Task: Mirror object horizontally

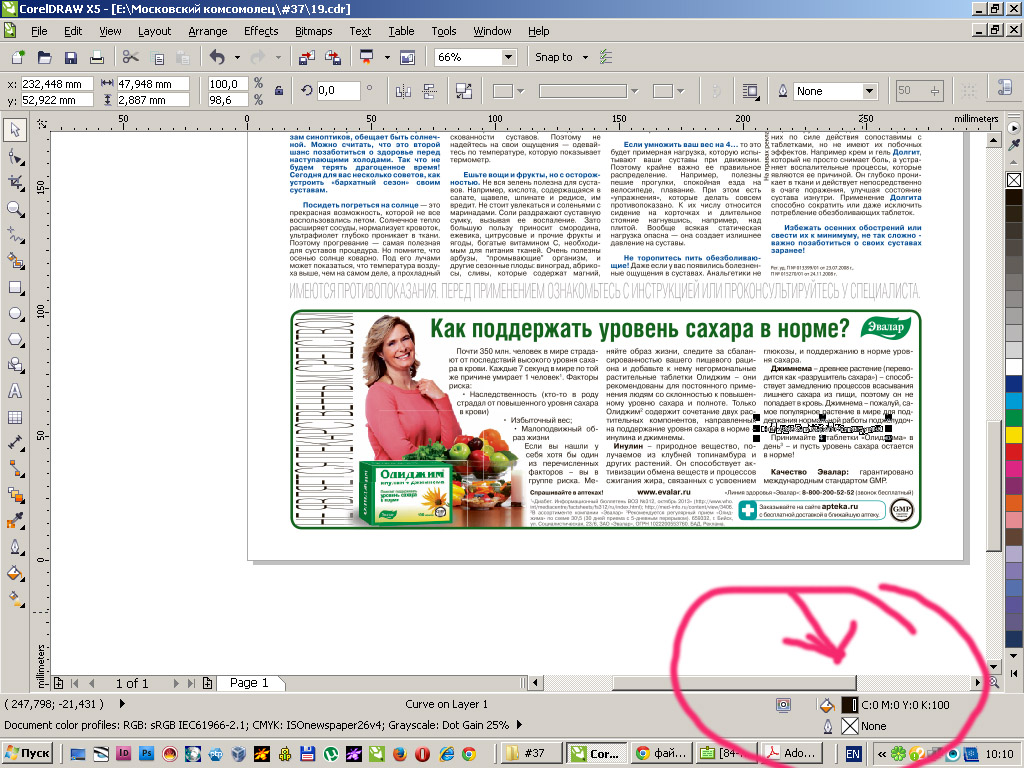Action: [x=403, y=91]
